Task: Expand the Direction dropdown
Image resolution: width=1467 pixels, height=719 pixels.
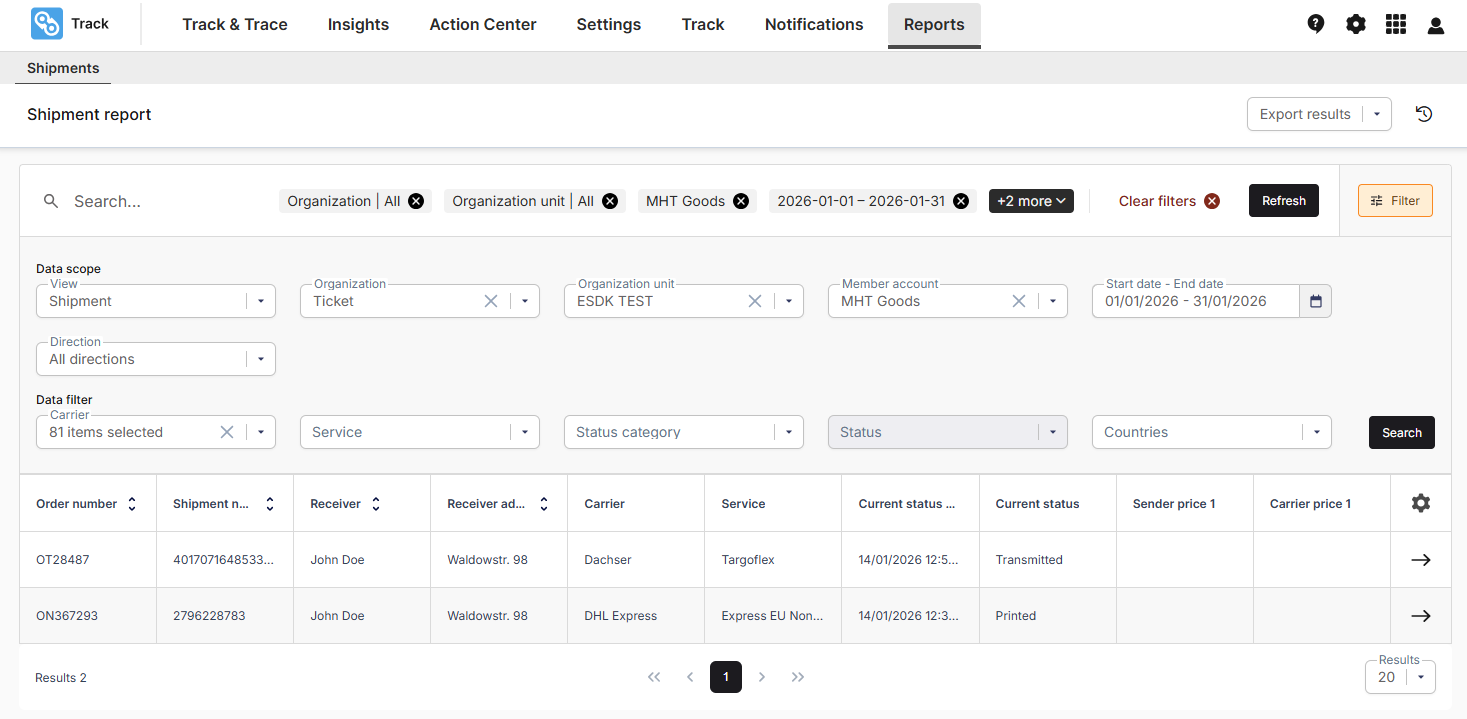Action: 260,359
